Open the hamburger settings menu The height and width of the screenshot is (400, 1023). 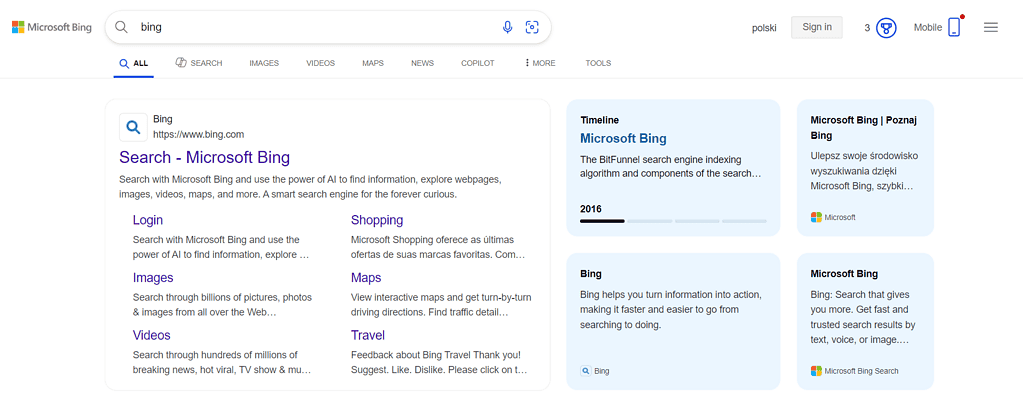pyautogui.click(x=990, y=27)
